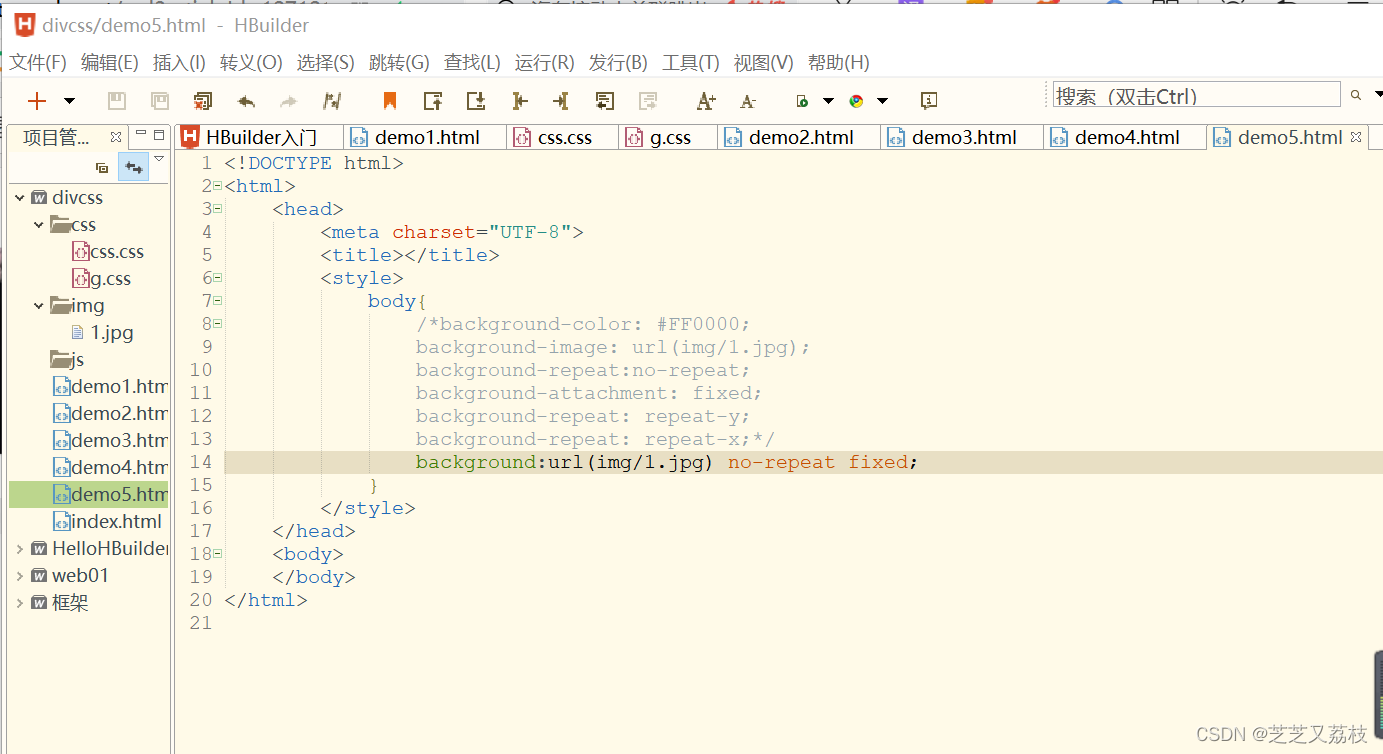Open the 文件(F) menu
Screen dimensions: 1383x754
[38, 62]
